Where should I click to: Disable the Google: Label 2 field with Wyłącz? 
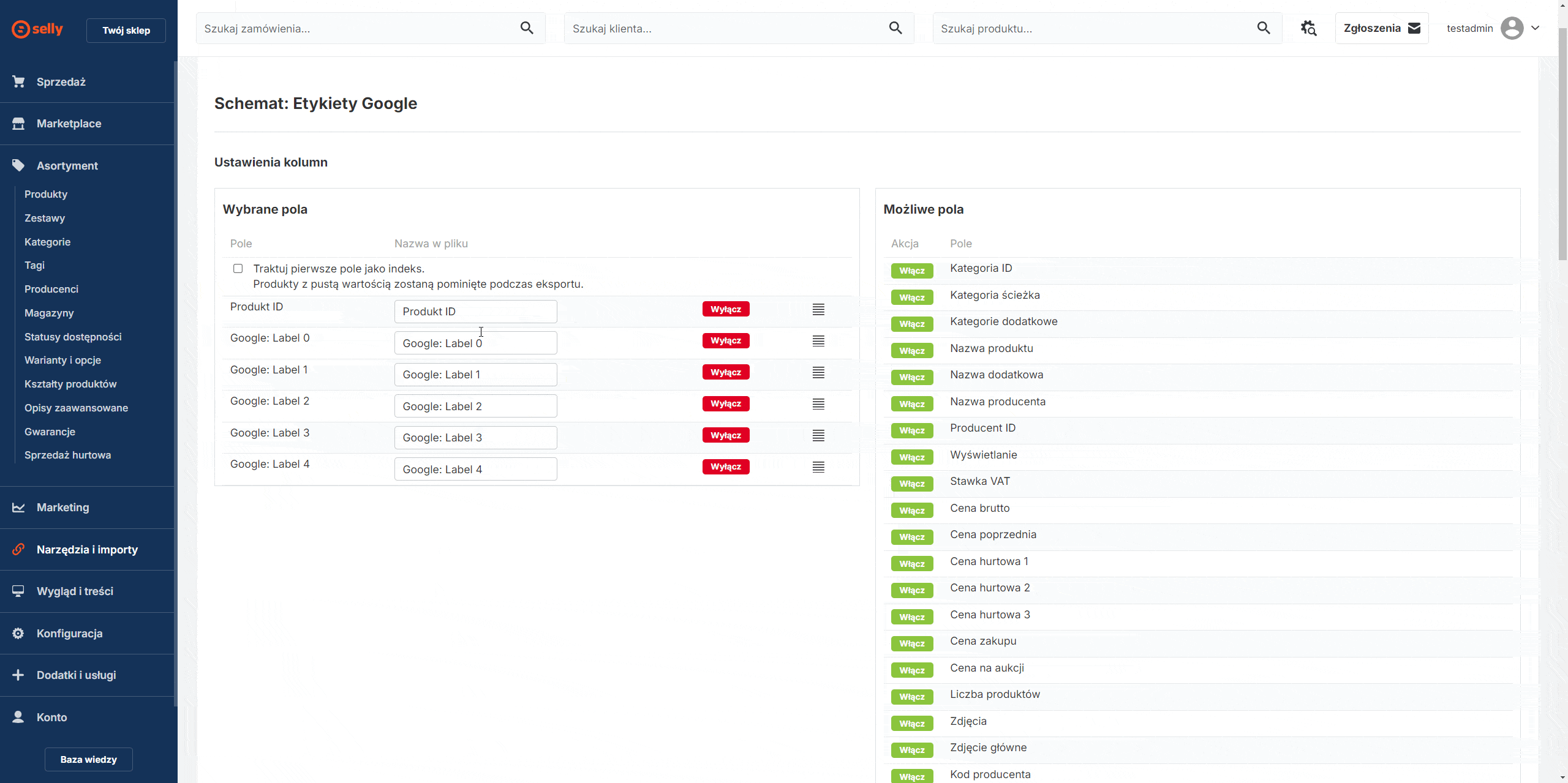click(726, 404)
